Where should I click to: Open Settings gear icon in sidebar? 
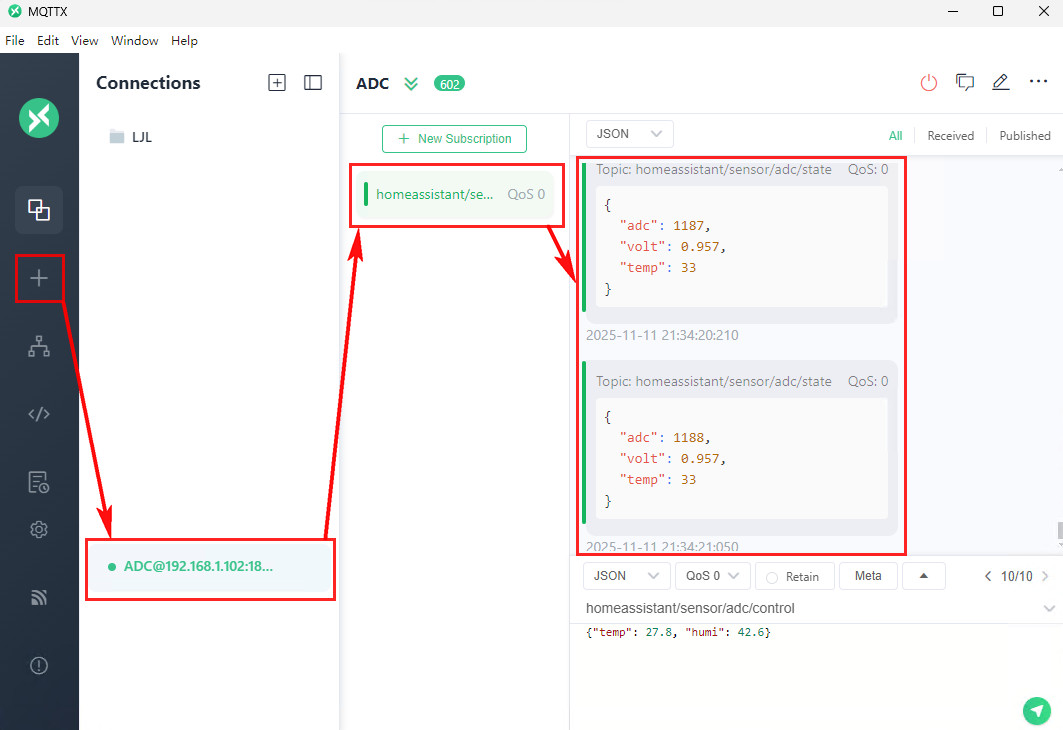39,529
